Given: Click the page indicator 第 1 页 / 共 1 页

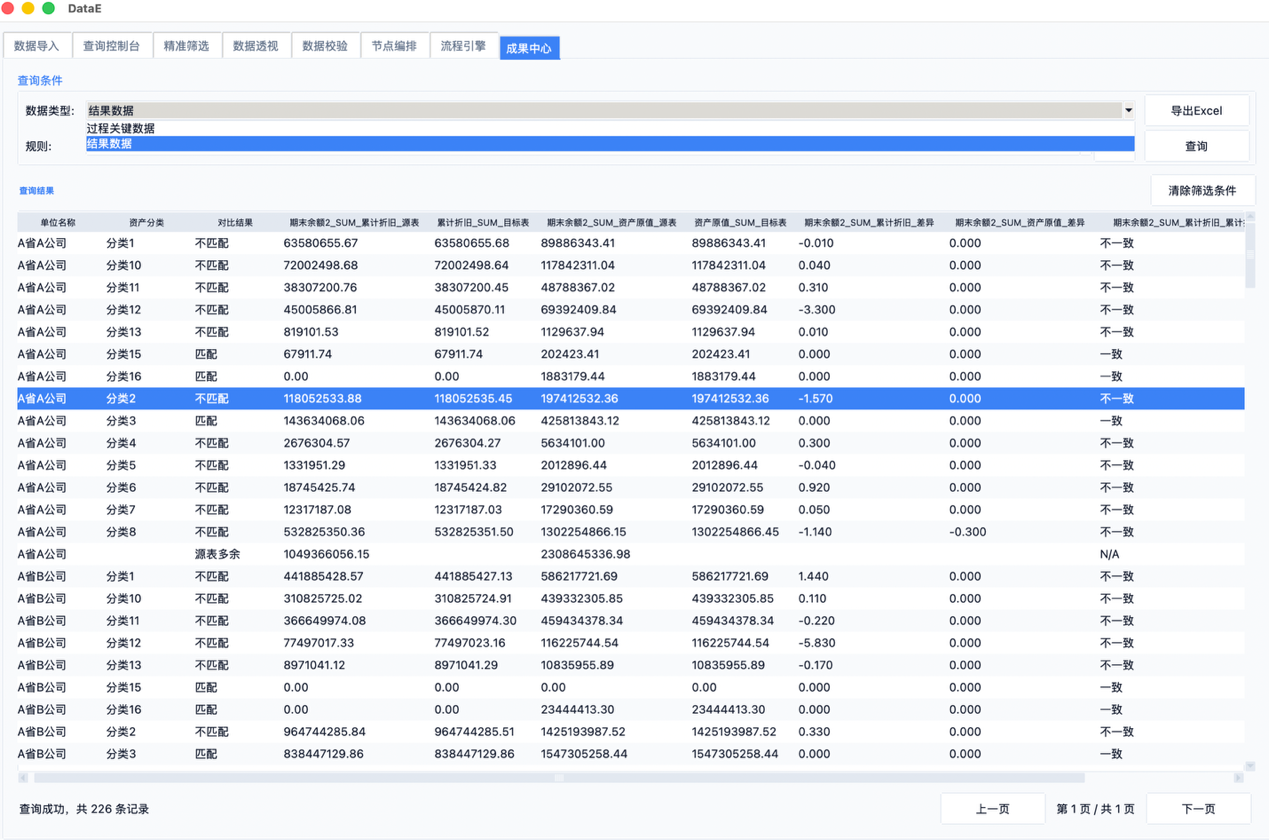Looking at the screenshot, I should pos(1096,809).
